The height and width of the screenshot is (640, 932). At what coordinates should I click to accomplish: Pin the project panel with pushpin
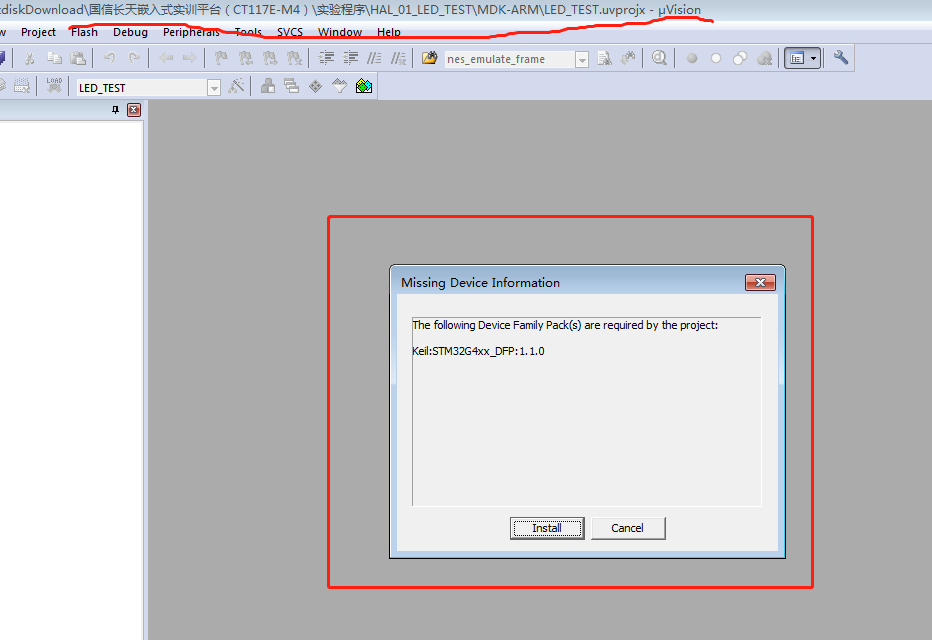[115, 110]
